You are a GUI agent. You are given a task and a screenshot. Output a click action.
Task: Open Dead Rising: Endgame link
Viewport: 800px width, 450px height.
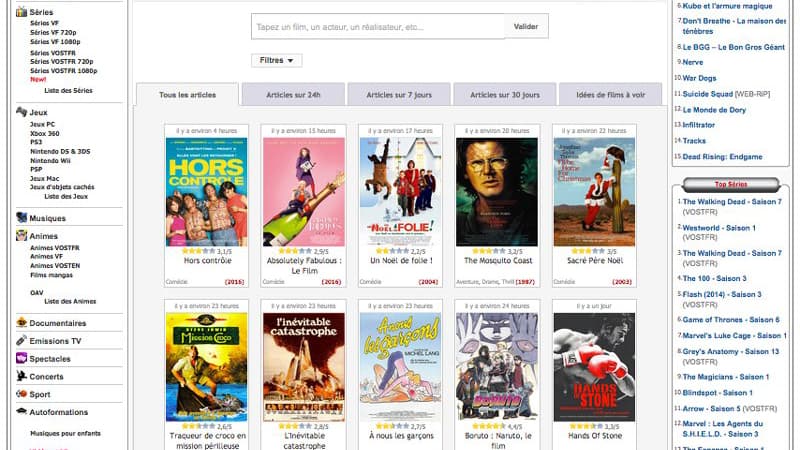pyautogui.click(x=722, y=157)
